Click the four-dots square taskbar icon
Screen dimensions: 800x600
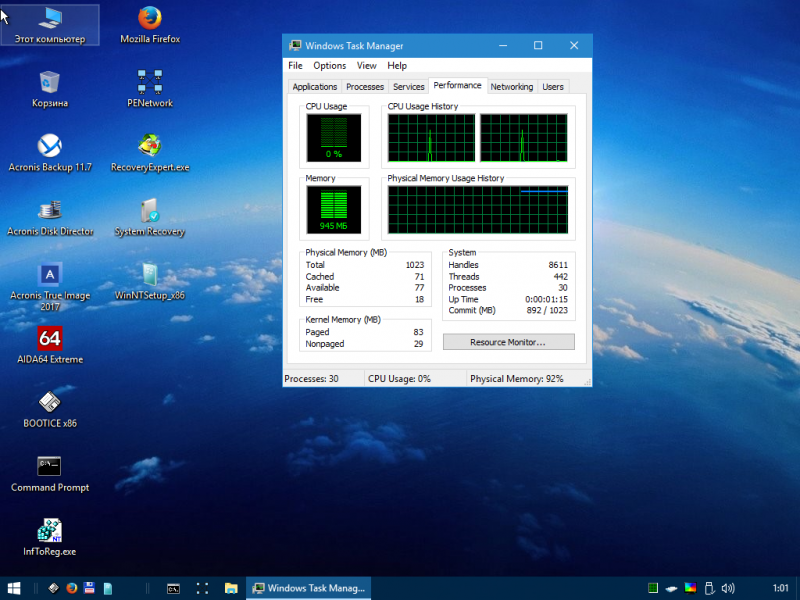tap(202, 588)
